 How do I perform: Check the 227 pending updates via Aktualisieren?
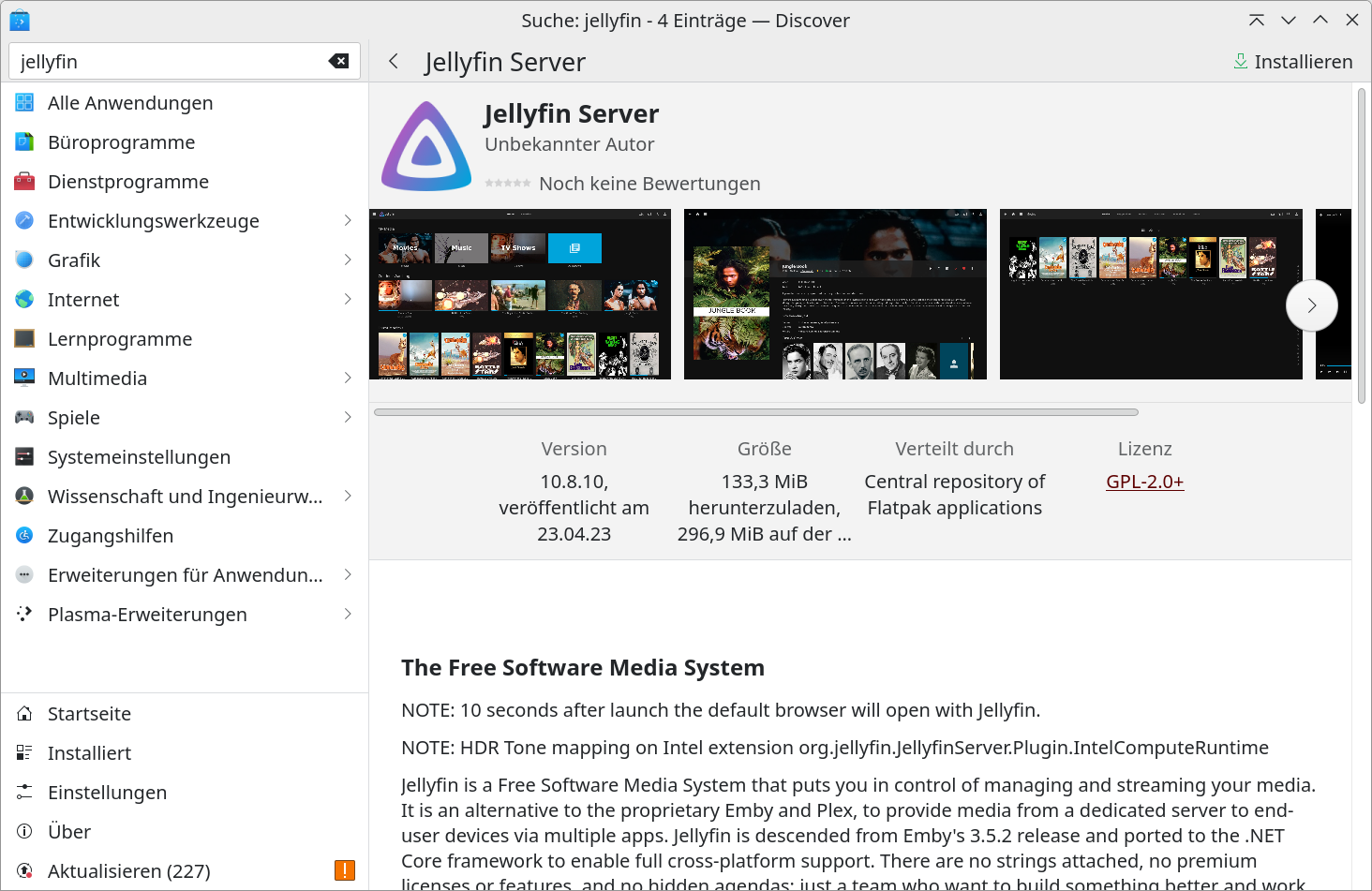coord(128,870)
